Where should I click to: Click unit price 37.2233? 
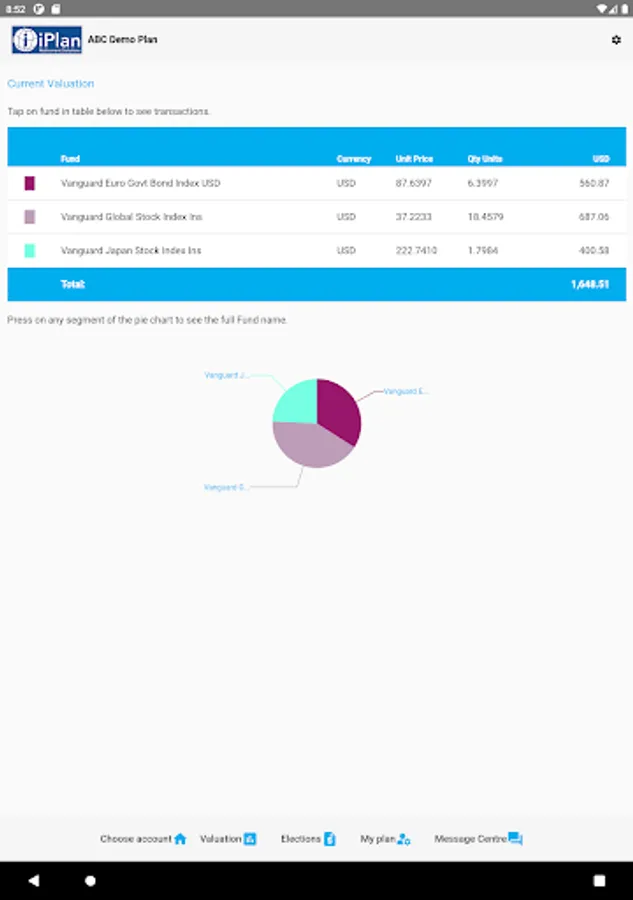[413, 216]
